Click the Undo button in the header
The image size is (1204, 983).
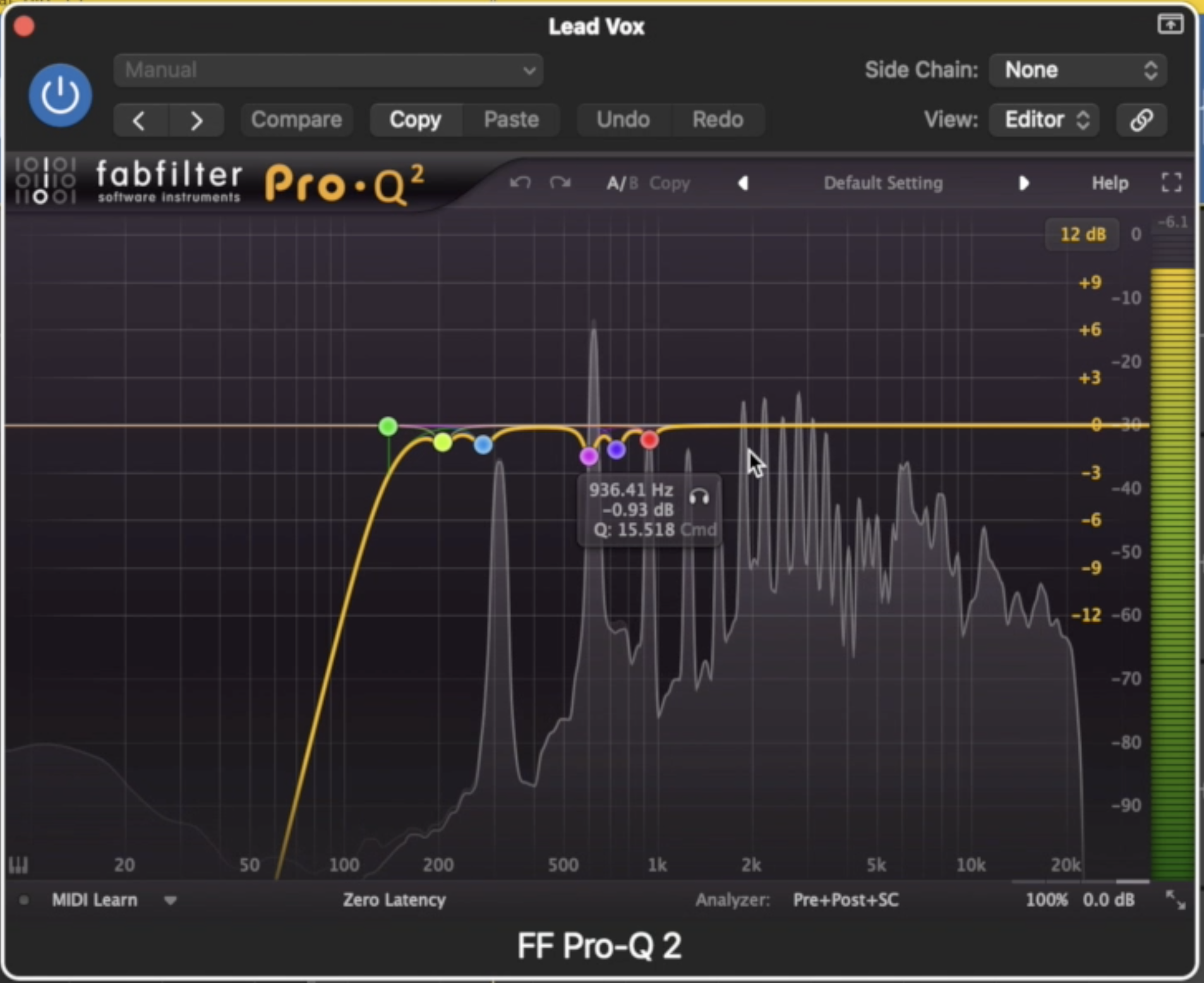623,119
